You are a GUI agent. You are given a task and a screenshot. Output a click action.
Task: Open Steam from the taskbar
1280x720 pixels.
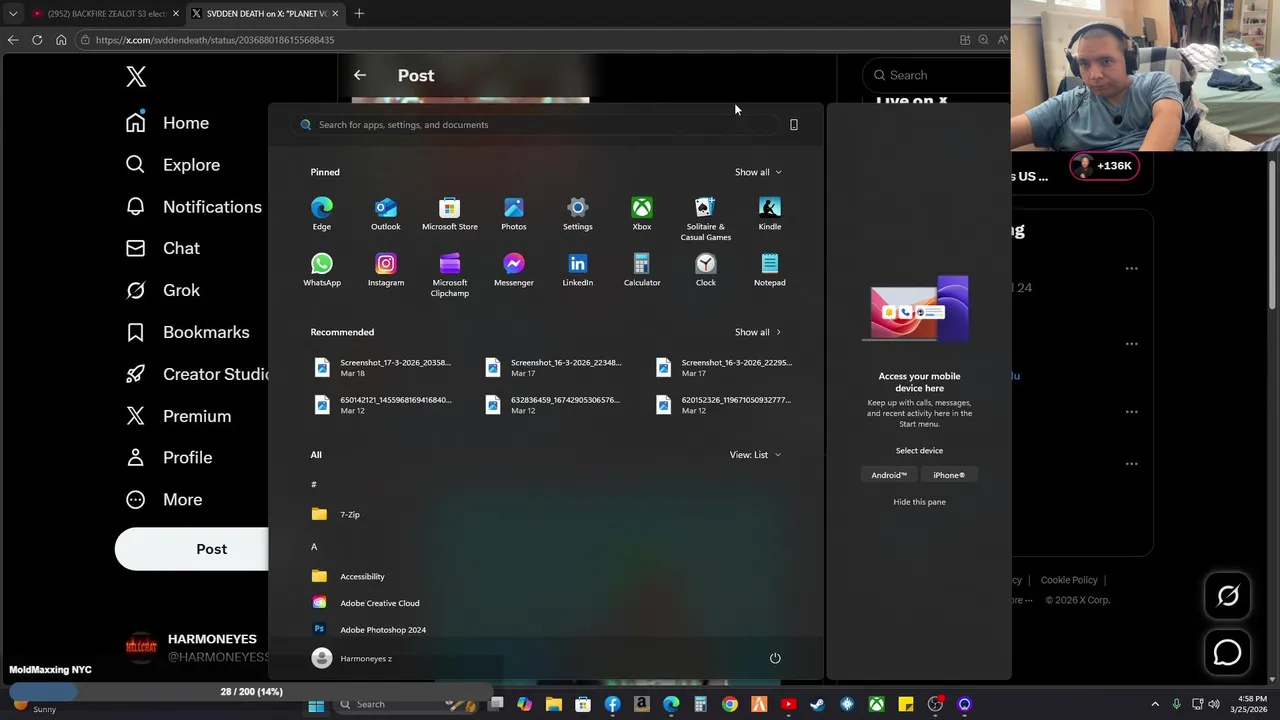(817, 705)
